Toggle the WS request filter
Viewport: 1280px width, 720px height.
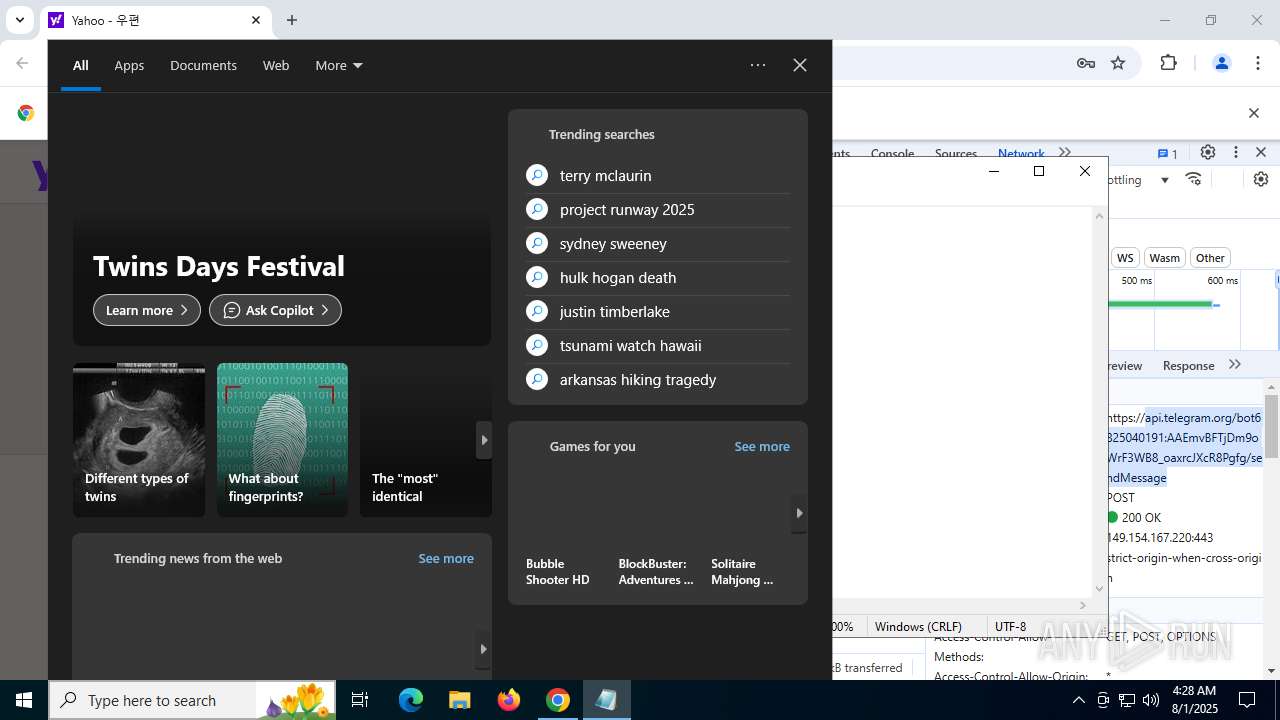coord(1125,258)
